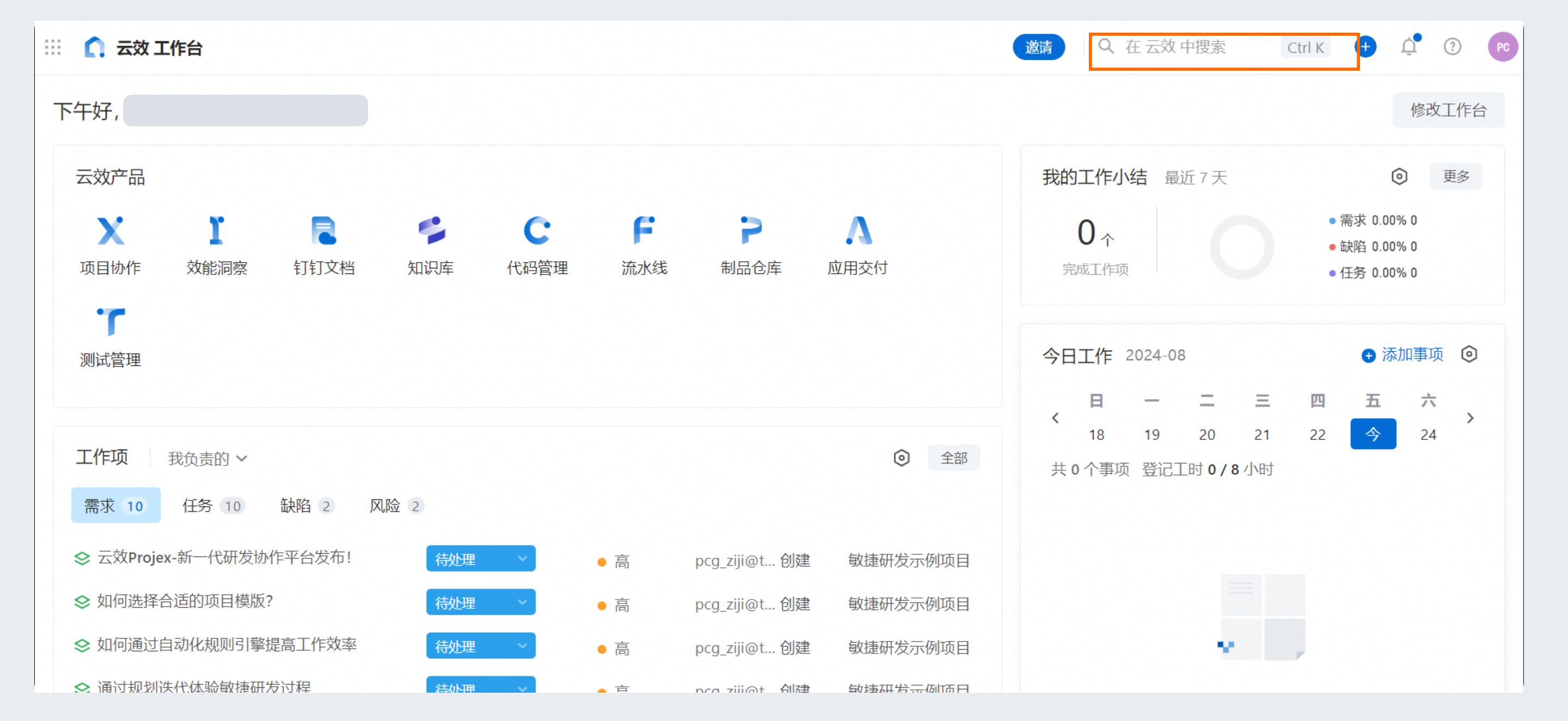
Task: Click the 全部 button in 工作项
Action: coord(954,458)
